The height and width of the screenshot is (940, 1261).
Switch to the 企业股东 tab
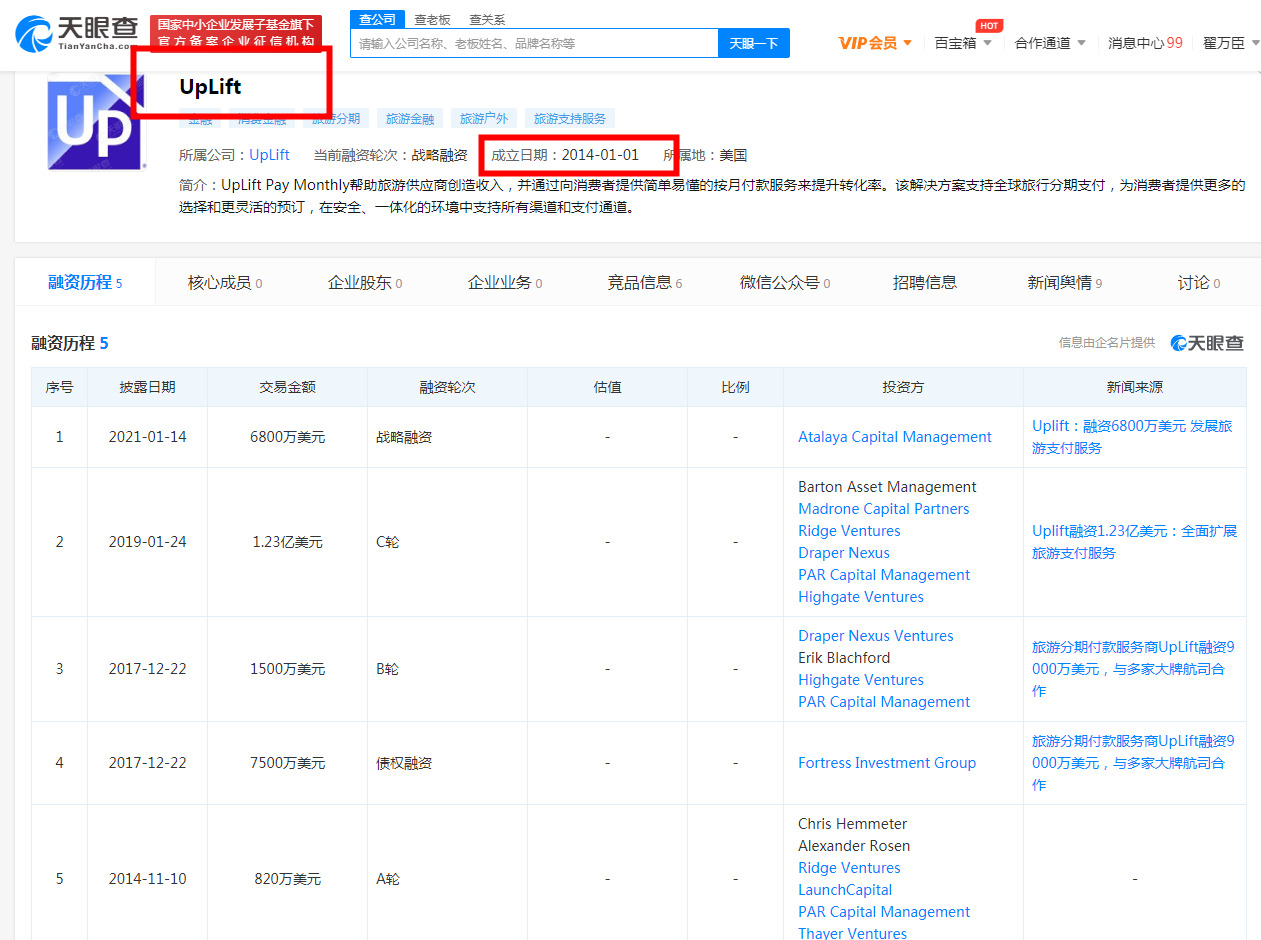tap(365, 282)
